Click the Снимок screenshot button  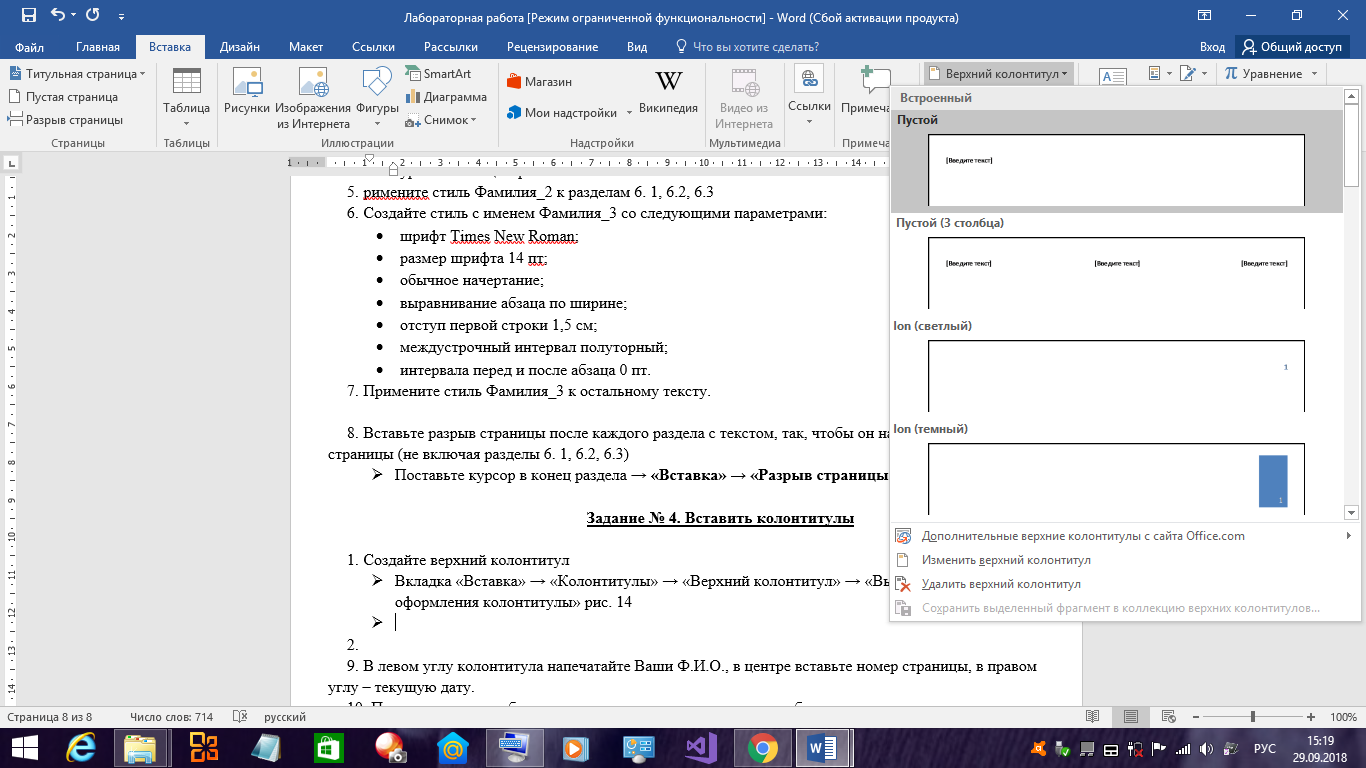click(440, 120)
